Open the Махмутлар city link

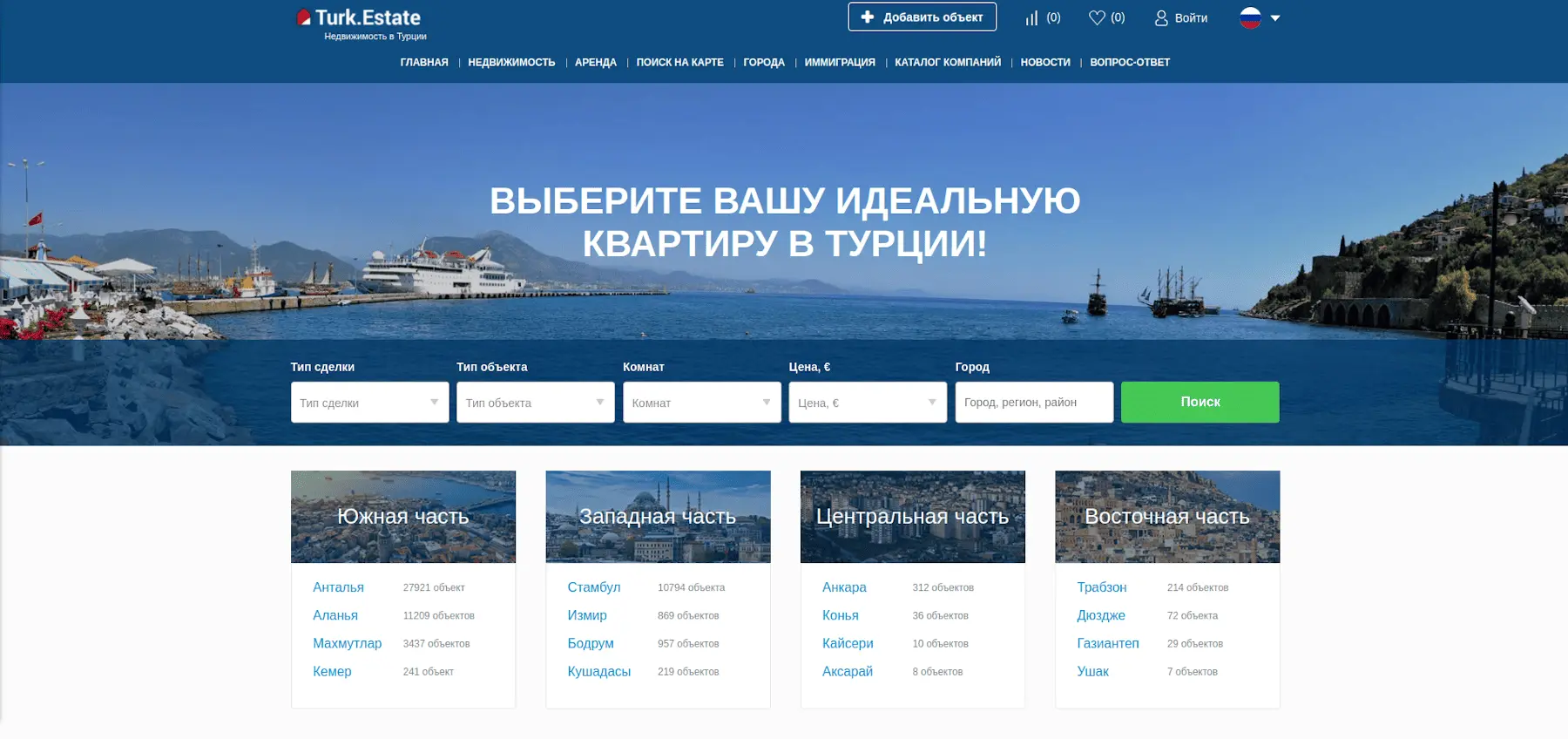pyautogui.click(x=347, y=643)
